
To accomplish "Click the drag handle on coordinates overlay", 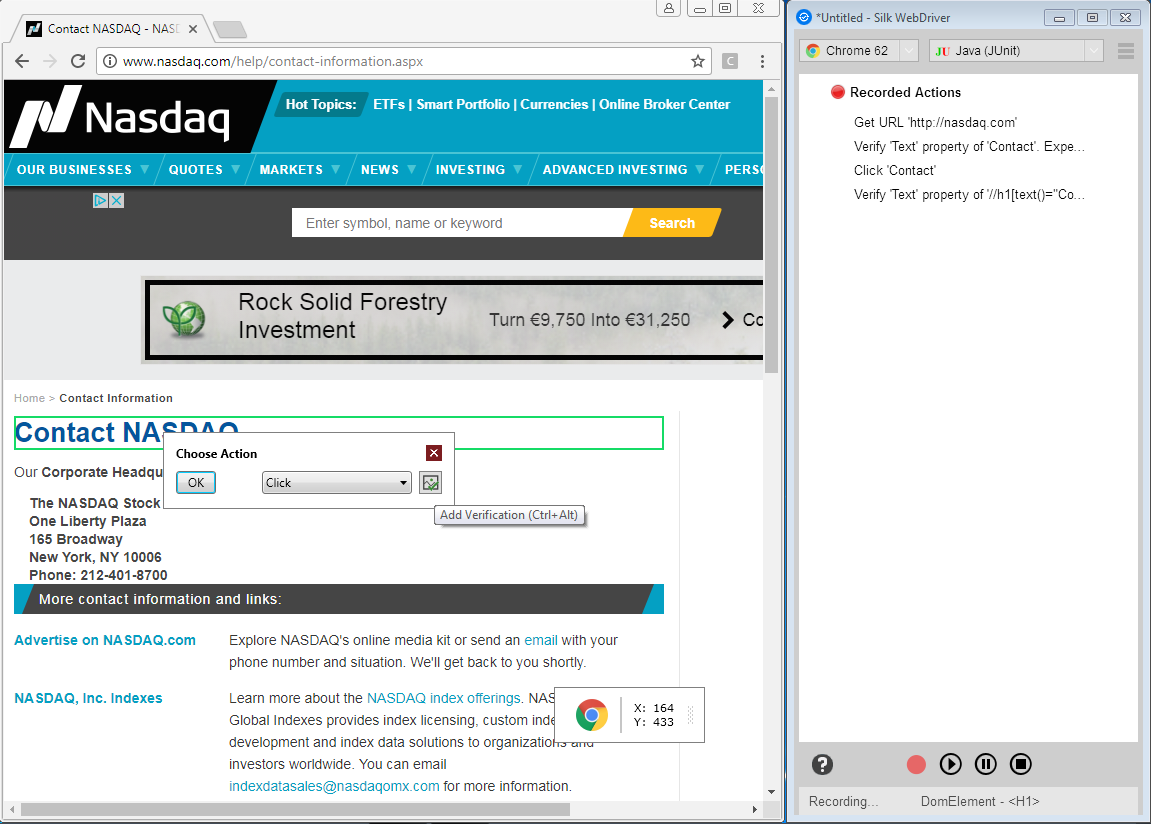I will tap(690, 715).
